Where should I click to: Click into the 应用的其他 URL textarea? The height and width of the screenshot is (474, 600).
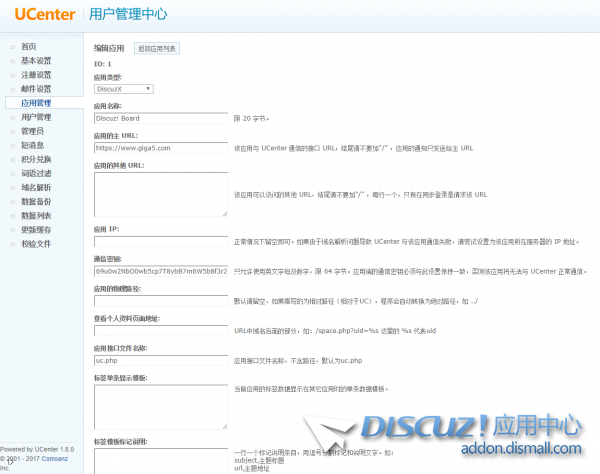(161, 194)
